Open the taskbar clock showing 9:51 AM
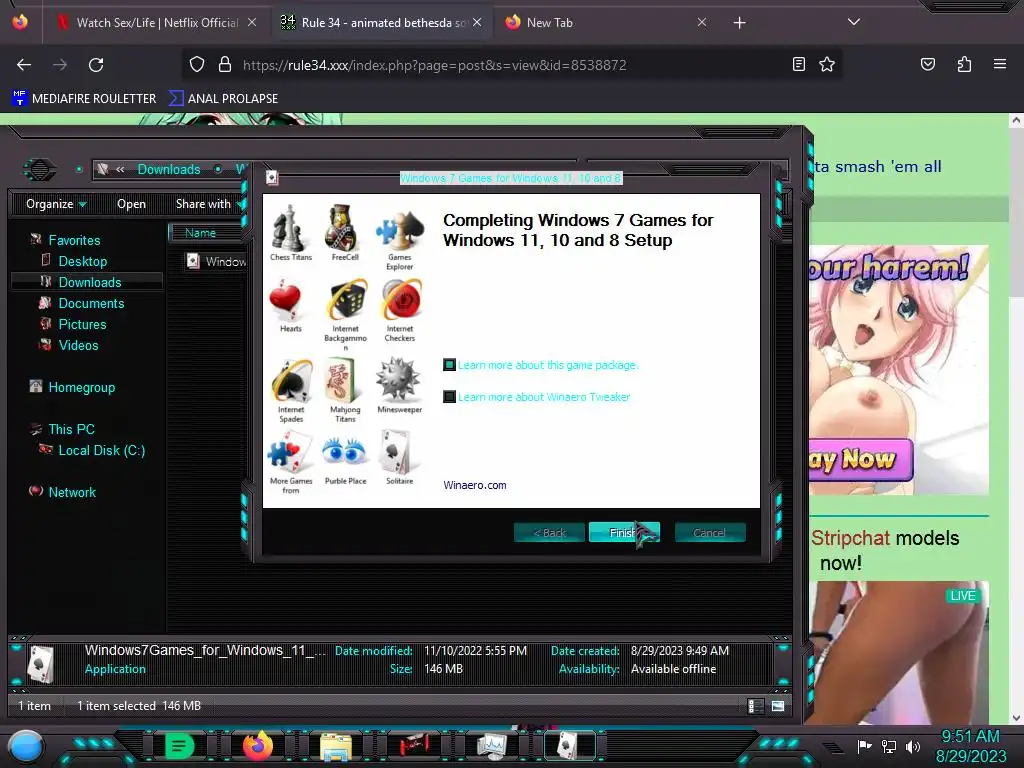This screenshot has width=1024, height=768. tap(970, 746)
